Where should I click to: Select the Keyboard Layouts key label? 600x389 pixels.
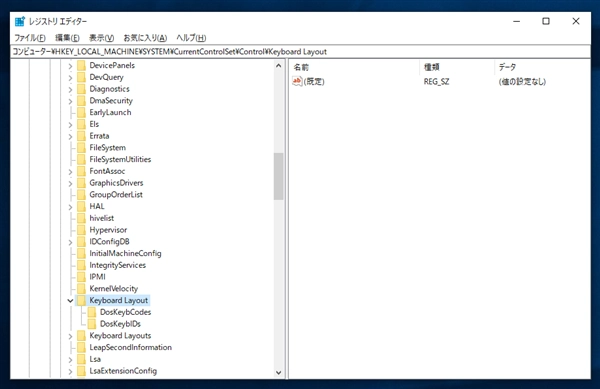click(120, 336)
